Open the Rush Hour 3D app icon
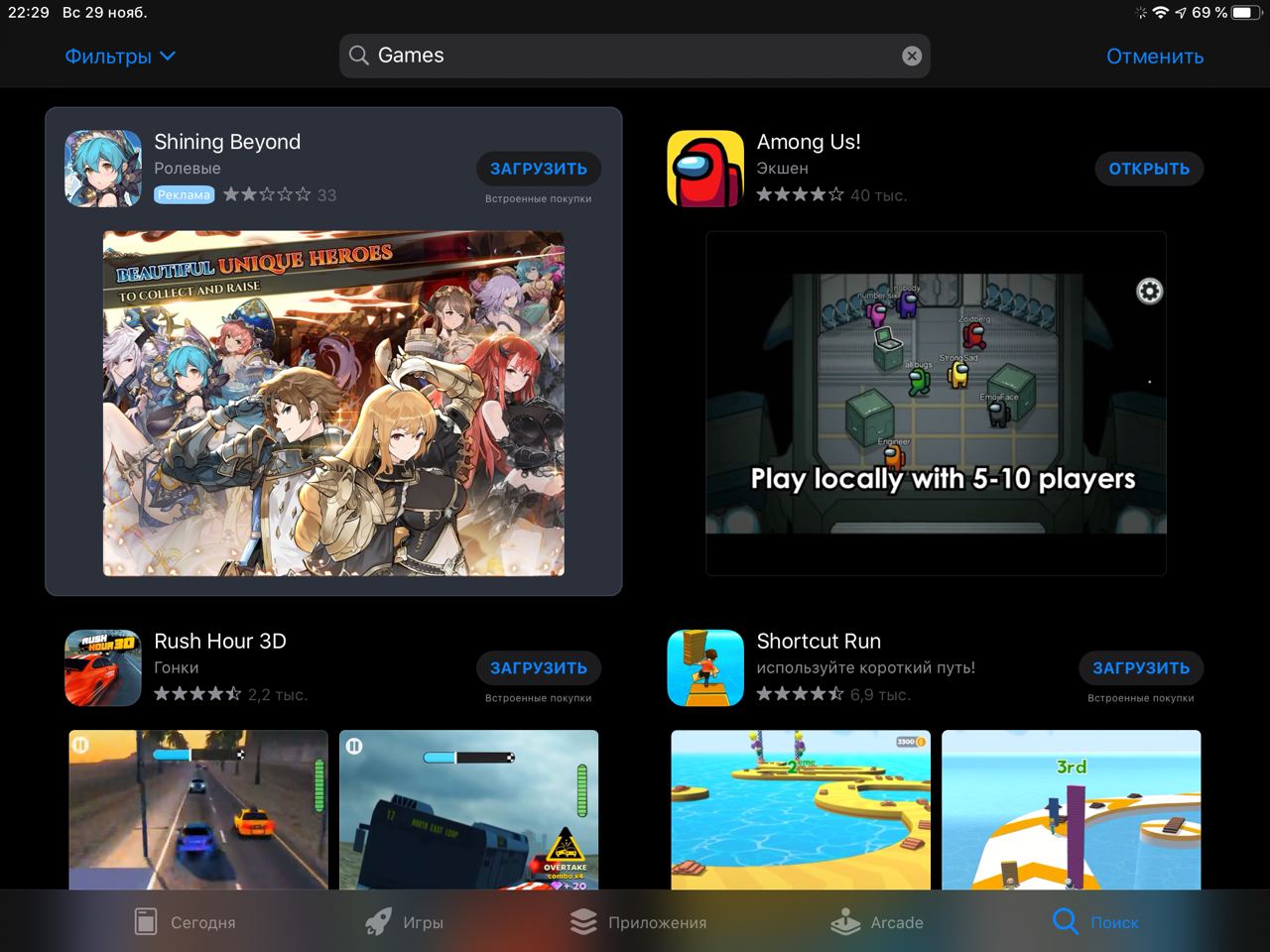Image resolution: width=1270 pixels, height=952 pixels. click(x=103, y=667)
